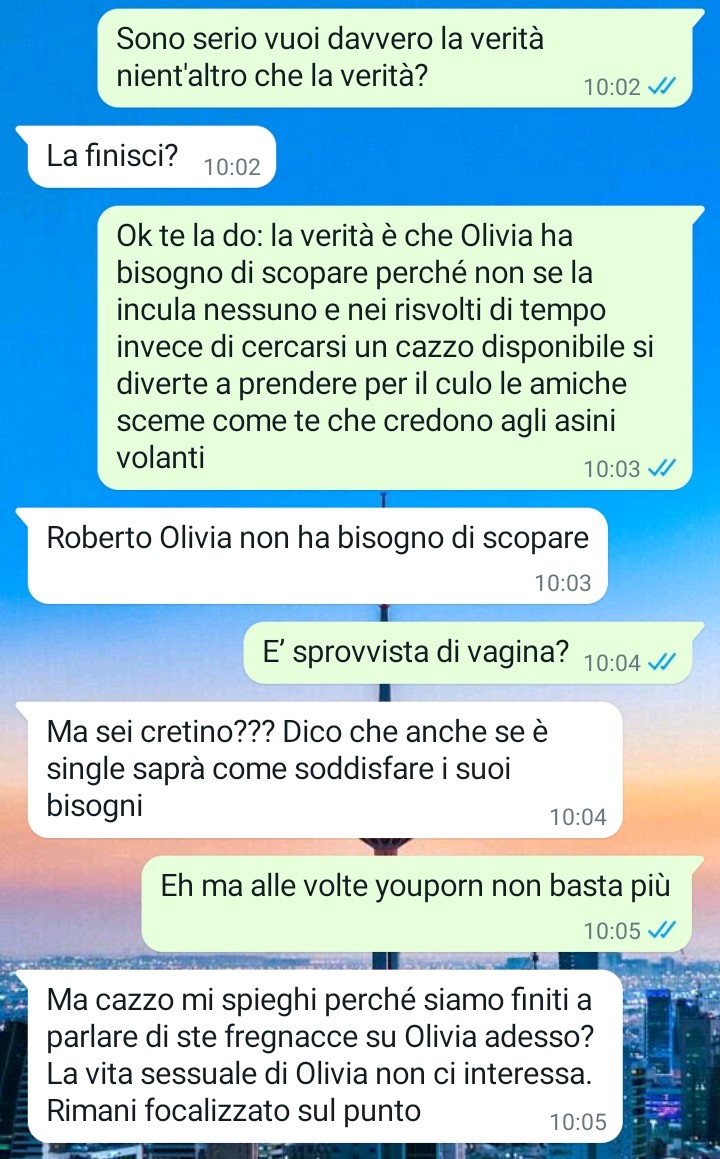The height and width of the screenshot is (1159, 720).
Task: Tap the read-receipt ticks on 10:02 message
Action: pyautogui.click(x=661, y=87)
